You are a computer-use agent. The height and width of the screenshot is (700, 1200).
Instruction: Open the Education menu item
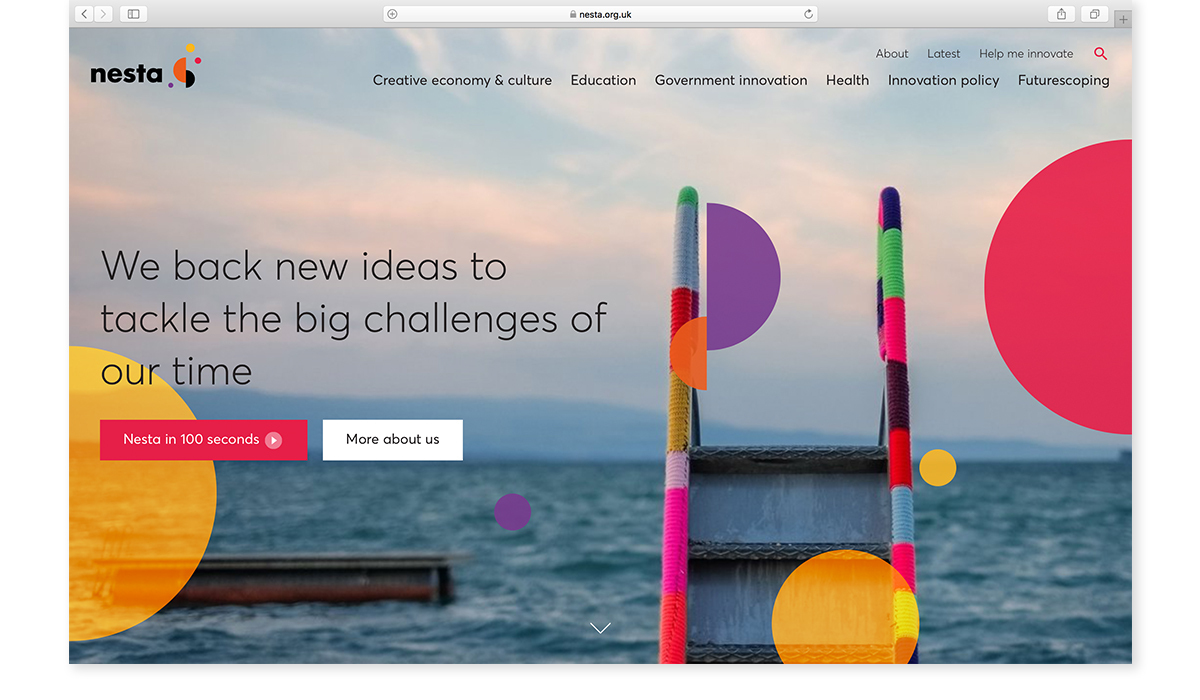(x=603, y=81)
